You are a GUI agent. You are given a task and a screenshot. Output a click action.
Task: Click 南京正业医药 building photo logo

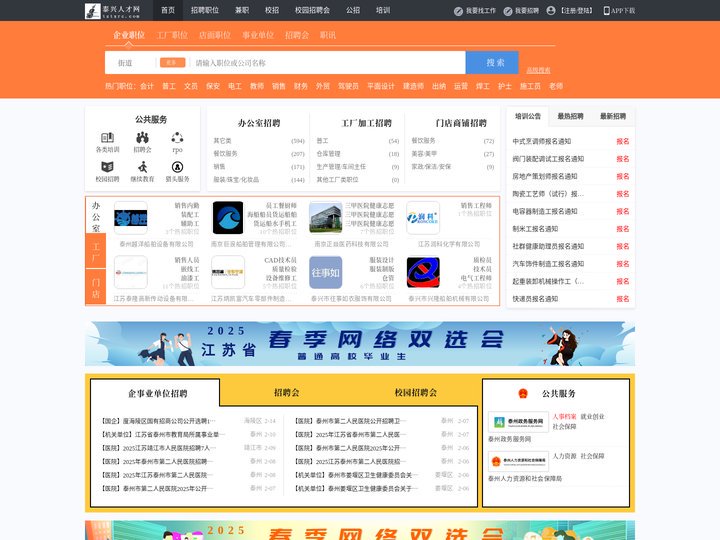pyautogui.click(x=326, y=218)
